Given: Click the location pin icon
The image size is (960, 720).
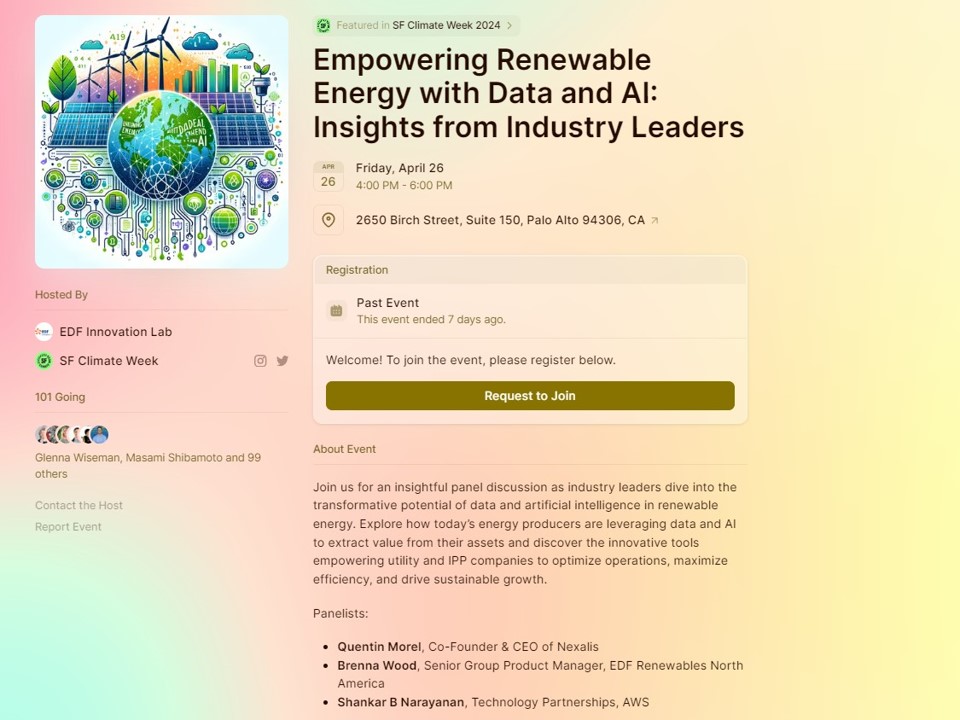Looking at the screenshot, I should [x=329, y=219].
